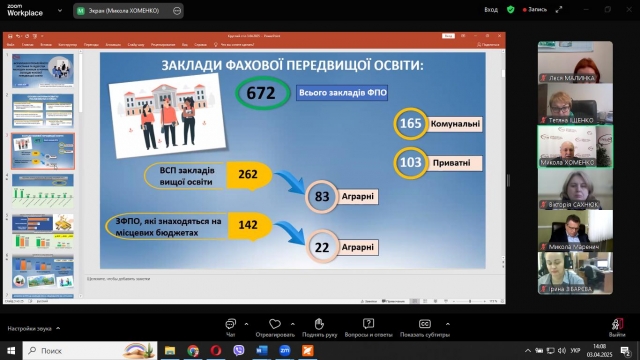The width and height of the screenshot is (640, 360).
Task: Click the Leave meeting icon
Action: (x=617, y=324)
